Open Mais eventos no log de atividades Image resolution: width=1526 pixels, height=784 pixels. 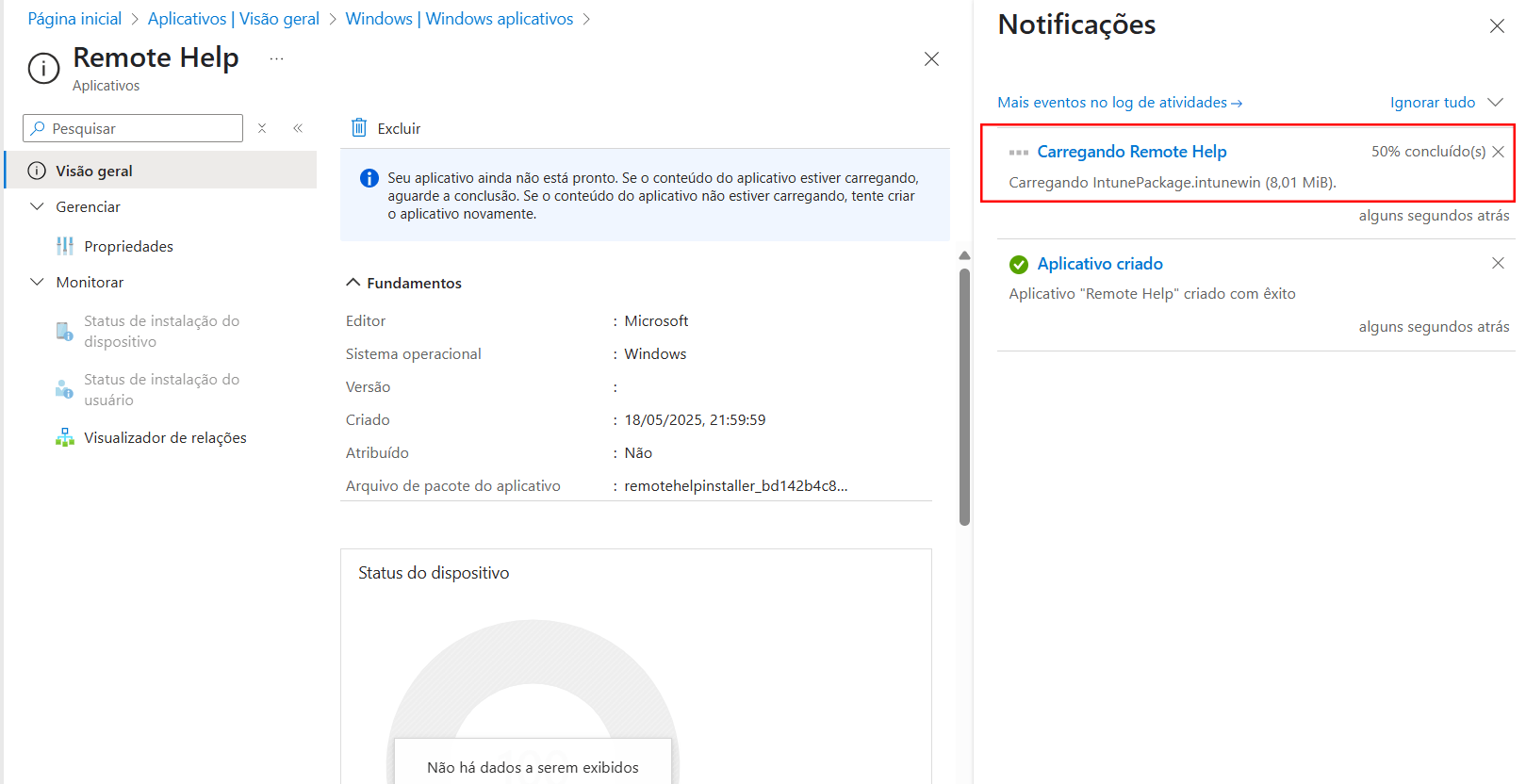click(x=1120, y=102)
